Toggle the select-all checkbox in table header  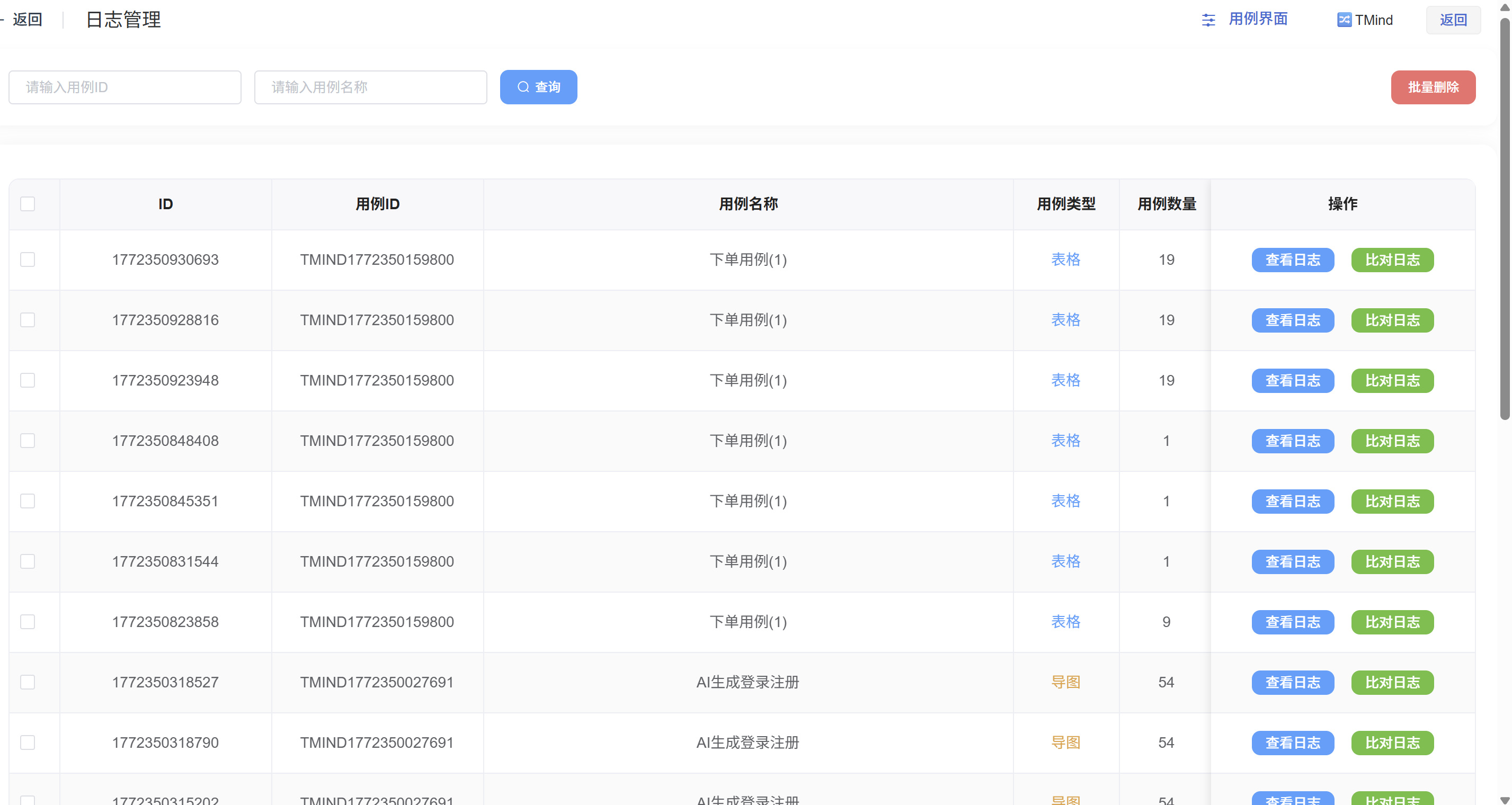[x=28, y=203]
